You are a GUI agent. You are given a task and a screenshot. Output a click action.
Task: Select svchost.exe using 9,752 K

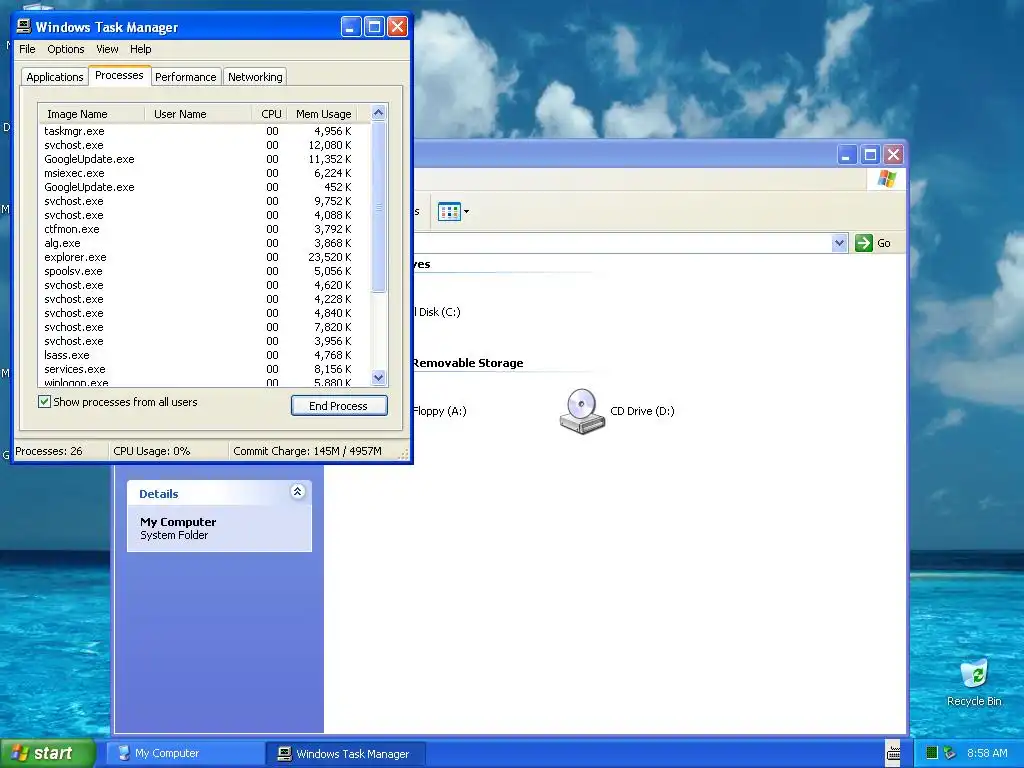(x=204, y=201)
